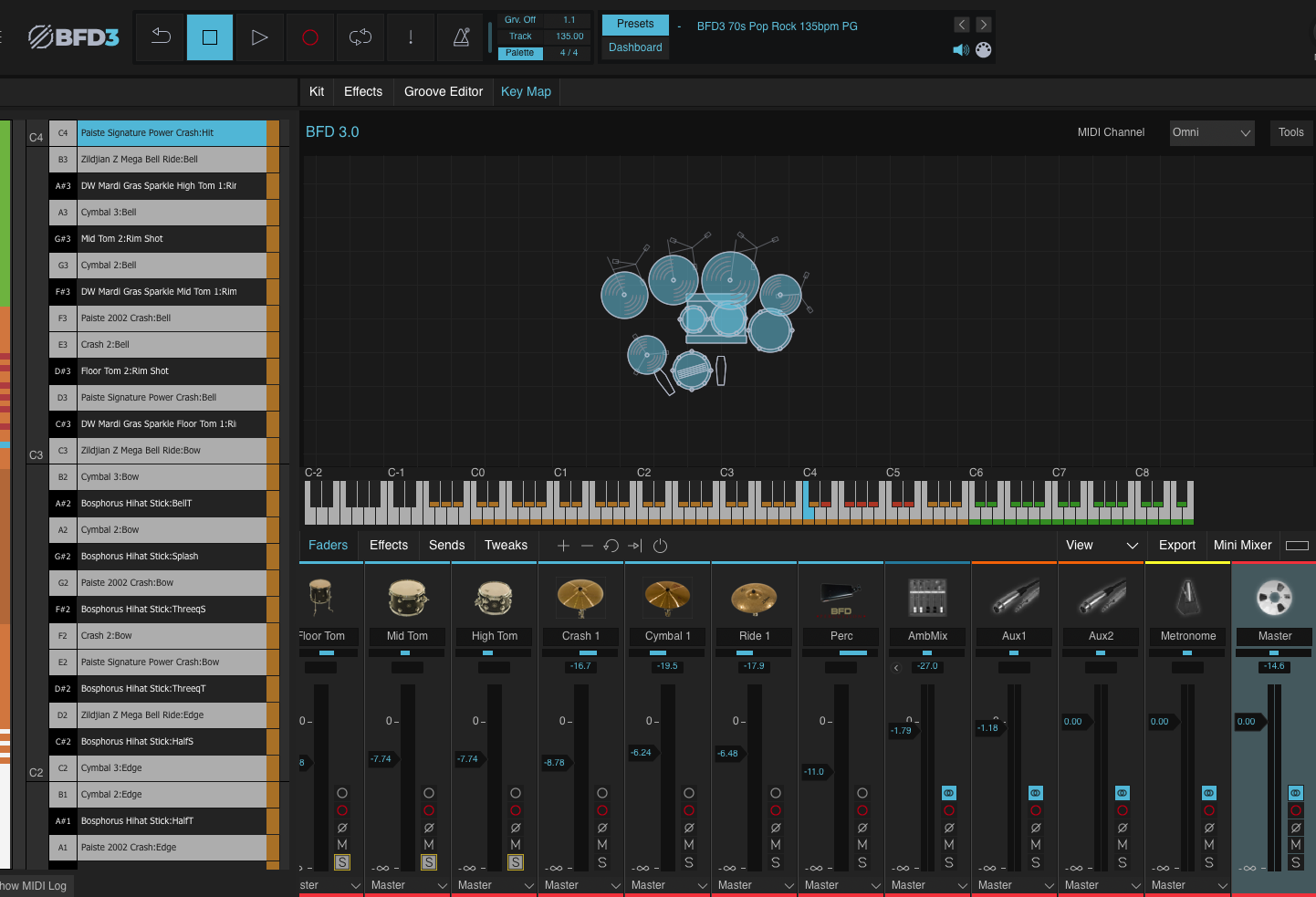Select the High Tom drum channel image
The width and height of the screenshot is (1316, 897).
(494, 598)
